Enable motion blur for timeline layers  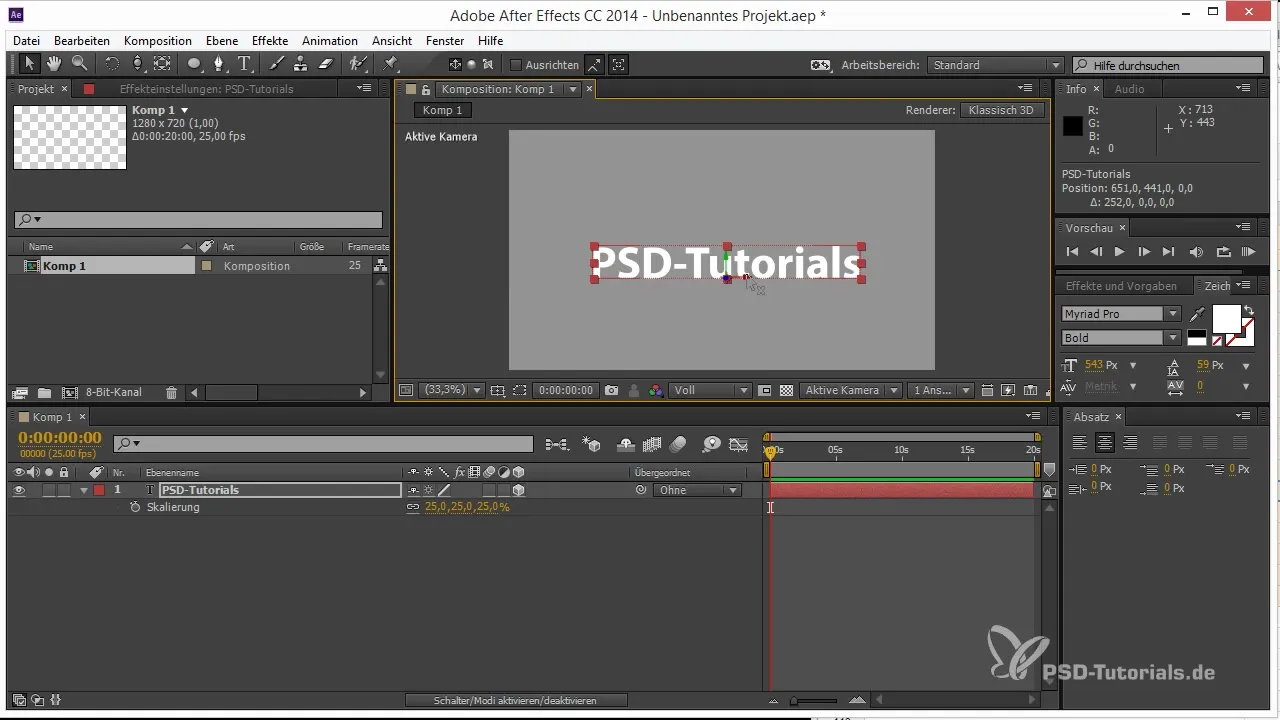click(678, 444)
